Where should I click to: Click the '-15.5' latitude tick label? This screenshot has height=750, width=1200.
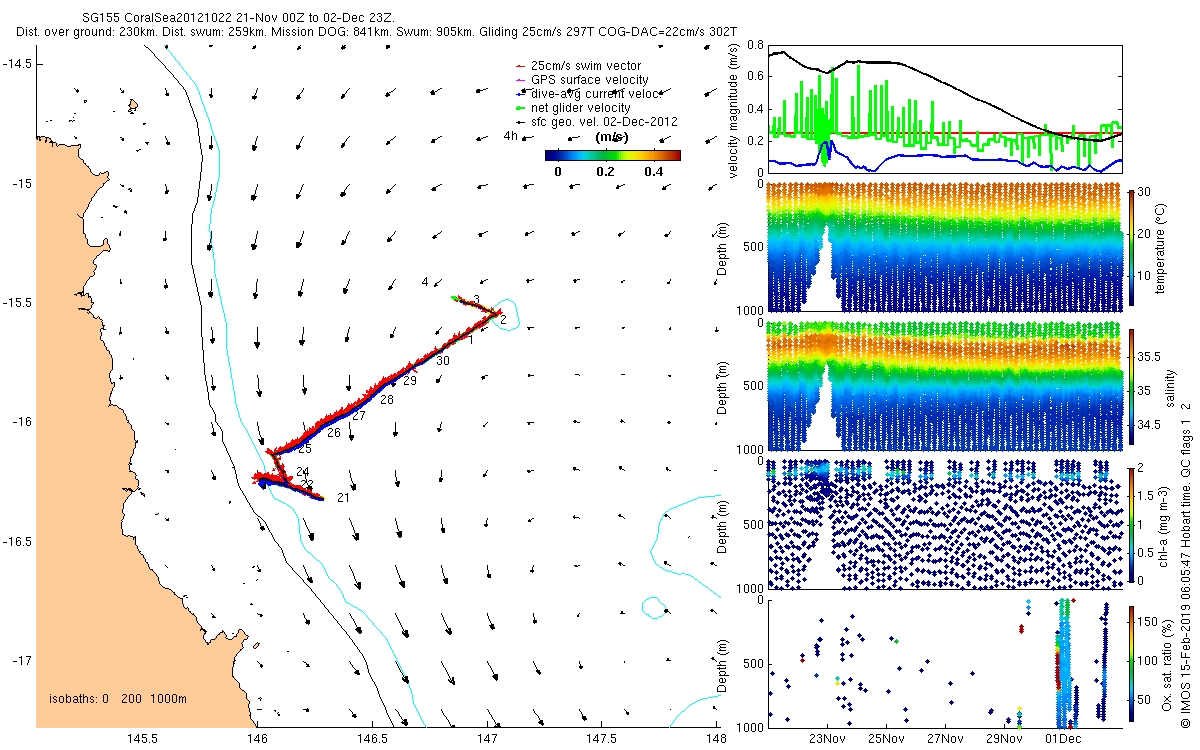17,302
